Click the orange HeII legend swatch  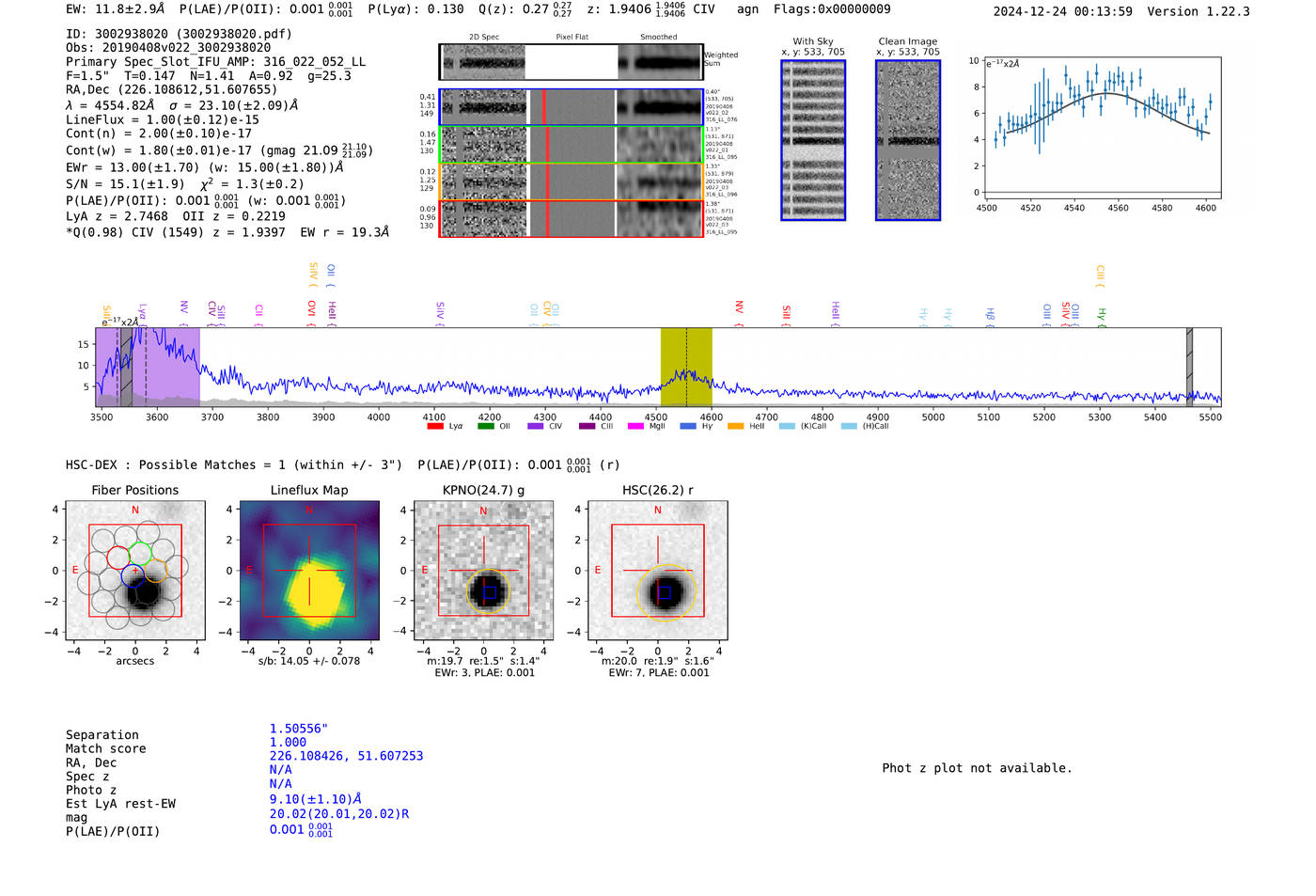pos(735,426)
